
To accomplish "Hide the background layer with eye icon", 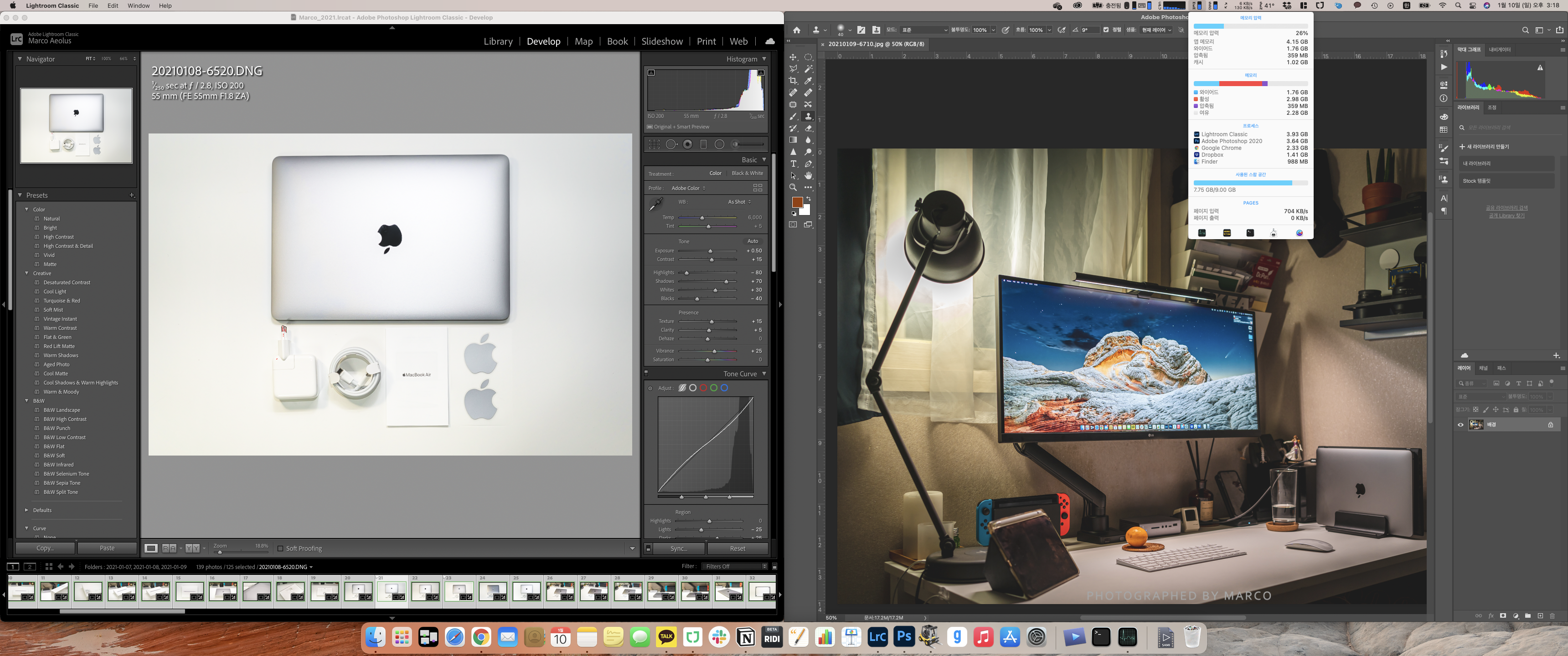I will tap(1460, 425).
